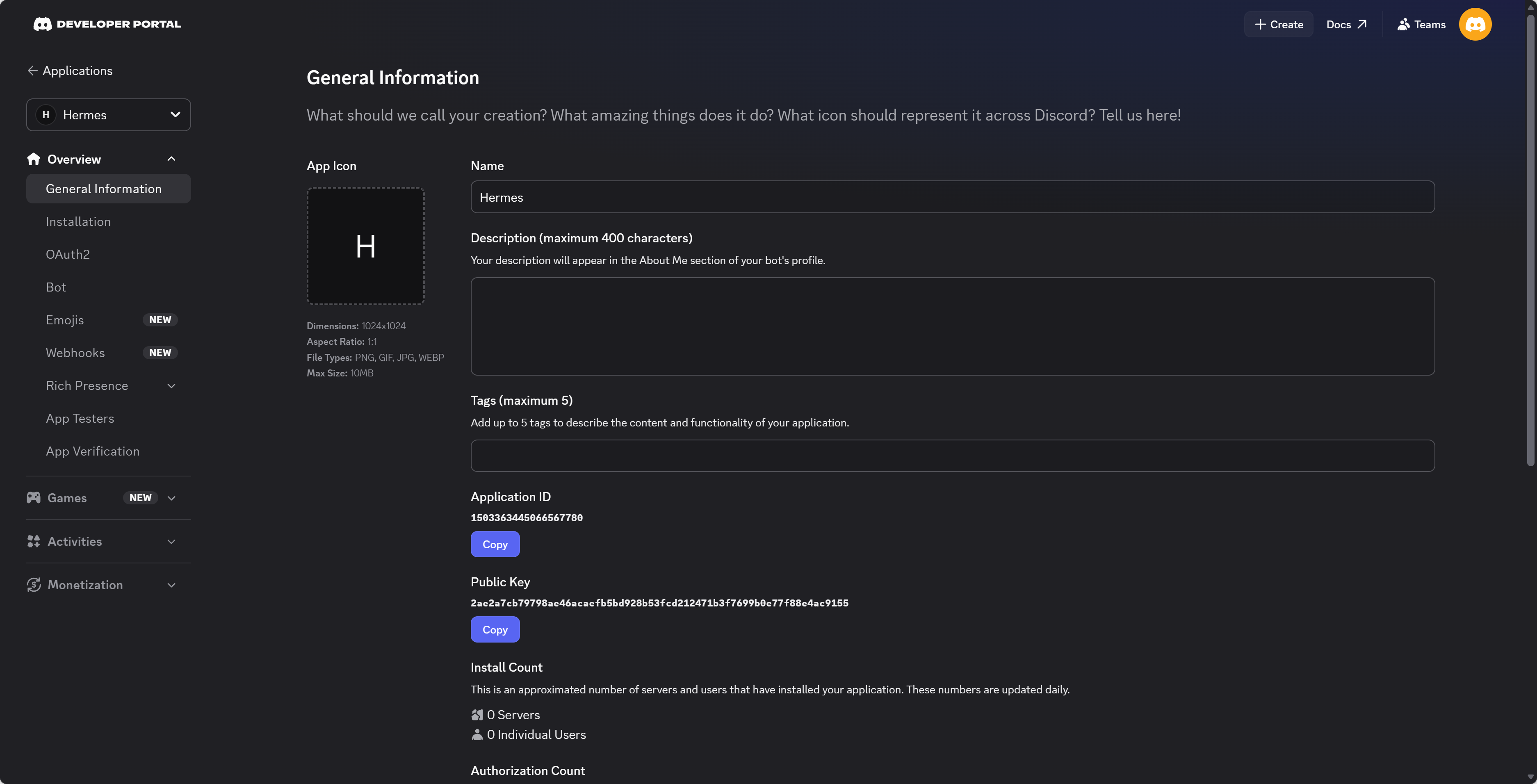
Task: Click the plus icon on Create button
Action: (x=1260, y=25)
